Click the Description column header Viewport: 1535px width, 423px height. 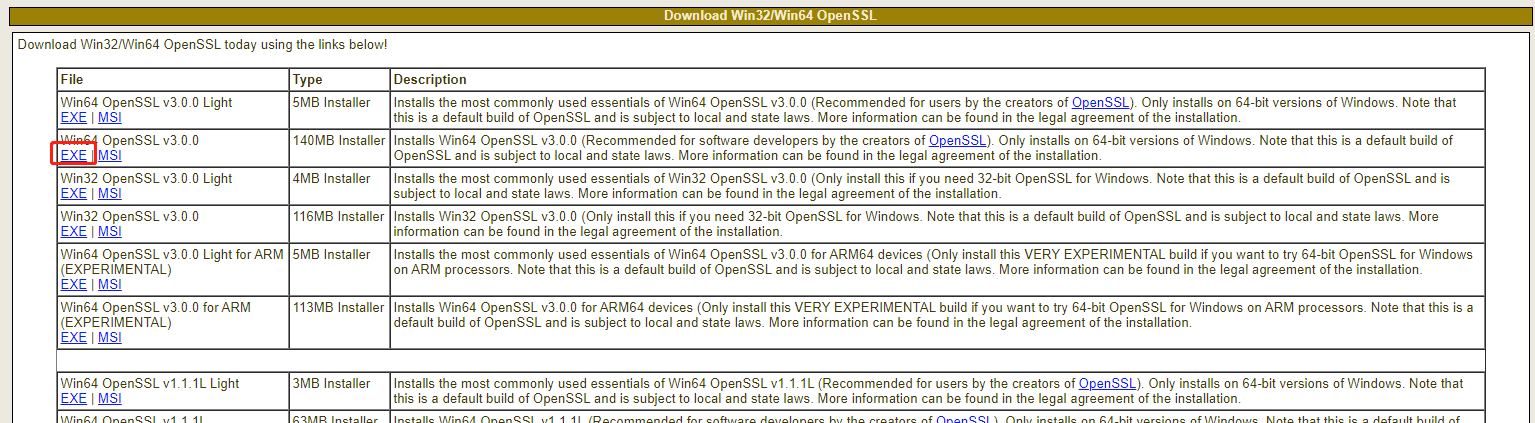430,80
